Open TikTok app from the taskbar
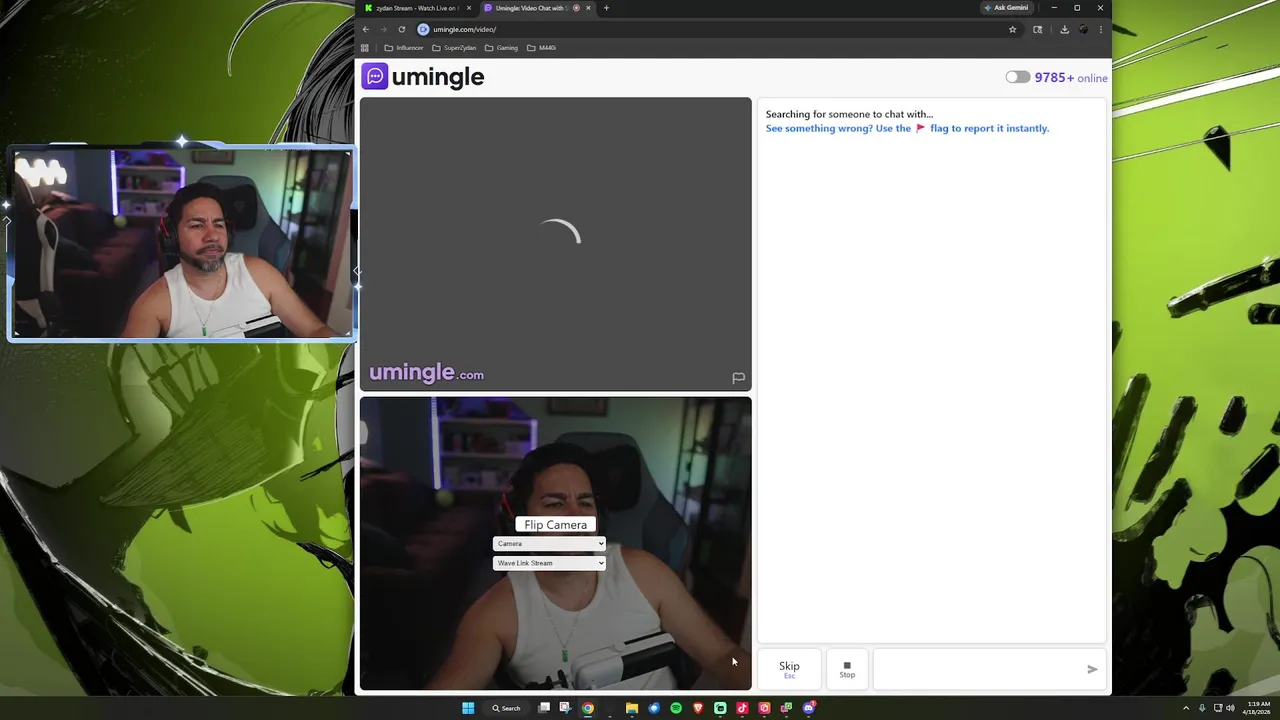Screen dimensions: 1280x720 (742, 708)
